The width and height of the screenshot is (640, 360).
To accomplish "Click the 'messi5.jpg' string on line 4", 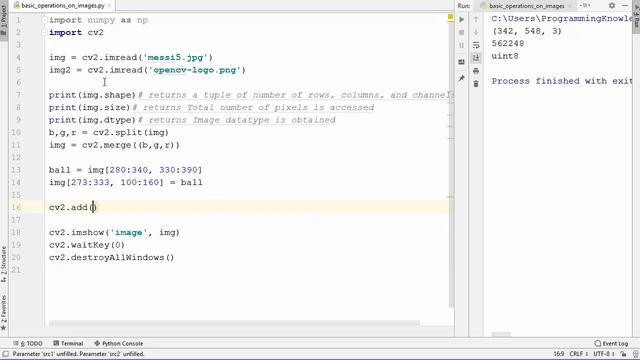I will (178, 58).
